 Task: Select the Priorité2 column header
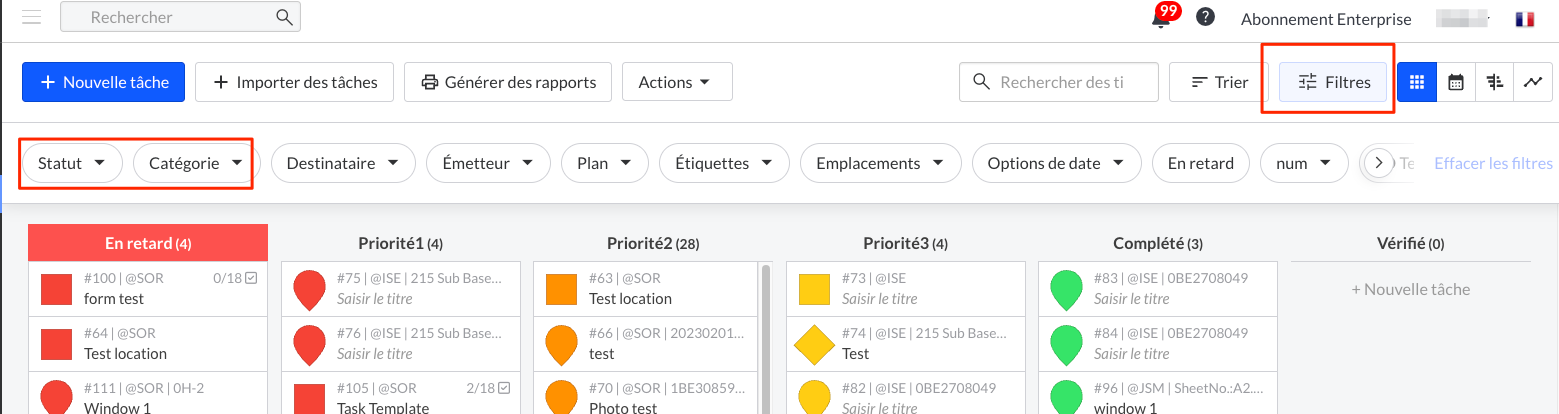point(650,243)
